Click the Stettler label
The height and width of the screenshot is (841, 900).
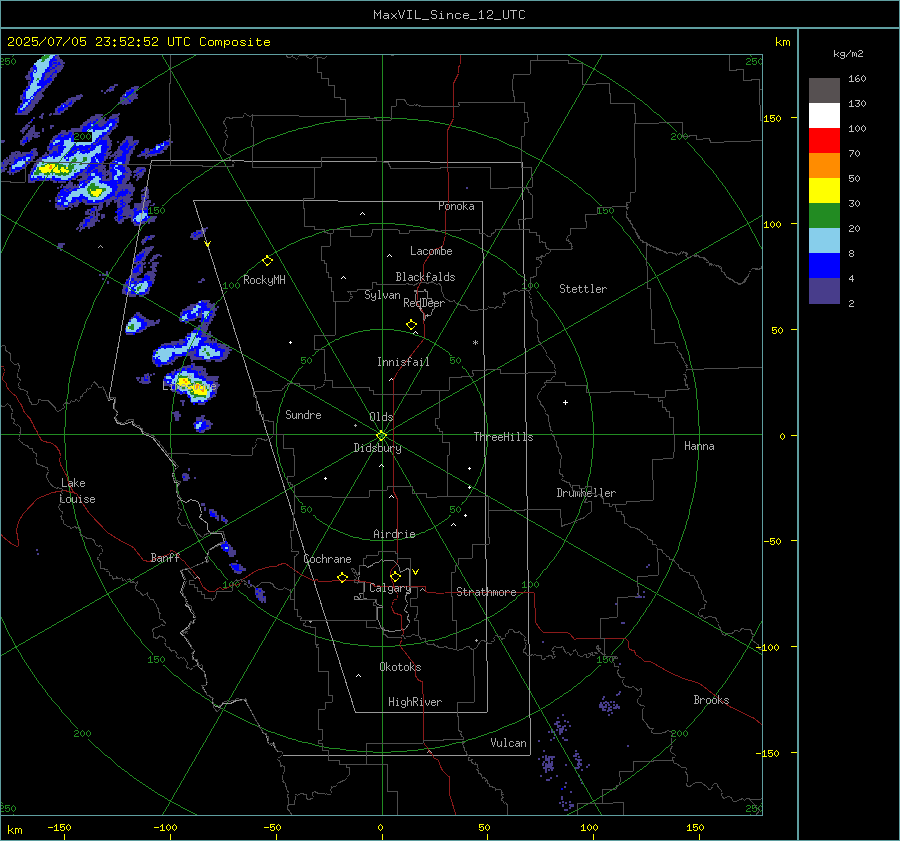click(583, 289)
